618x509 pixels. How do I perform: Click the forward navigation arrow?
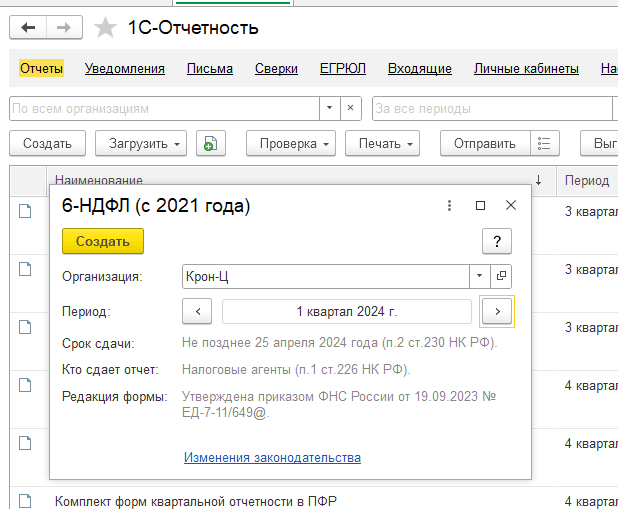pyautogui.click(x=64, y=27)
